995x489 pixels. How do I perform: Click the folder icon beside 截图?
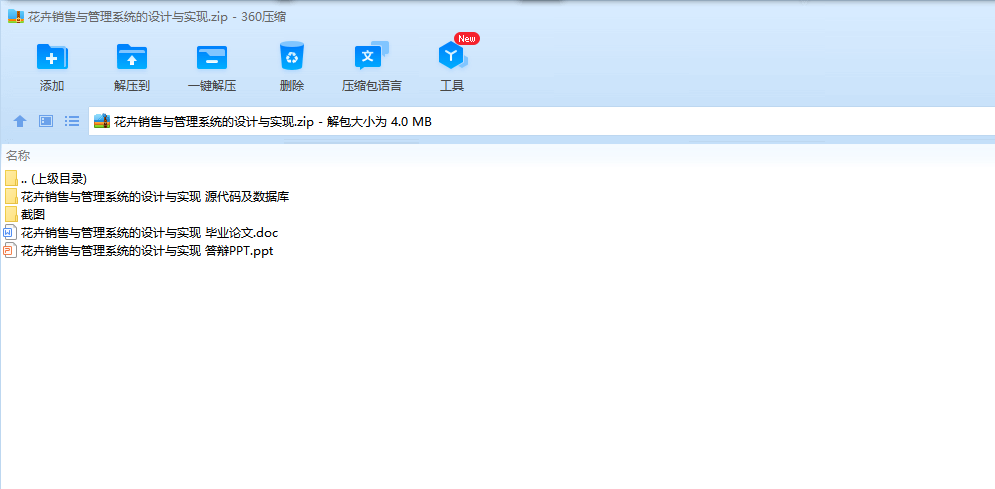point(11,214)
